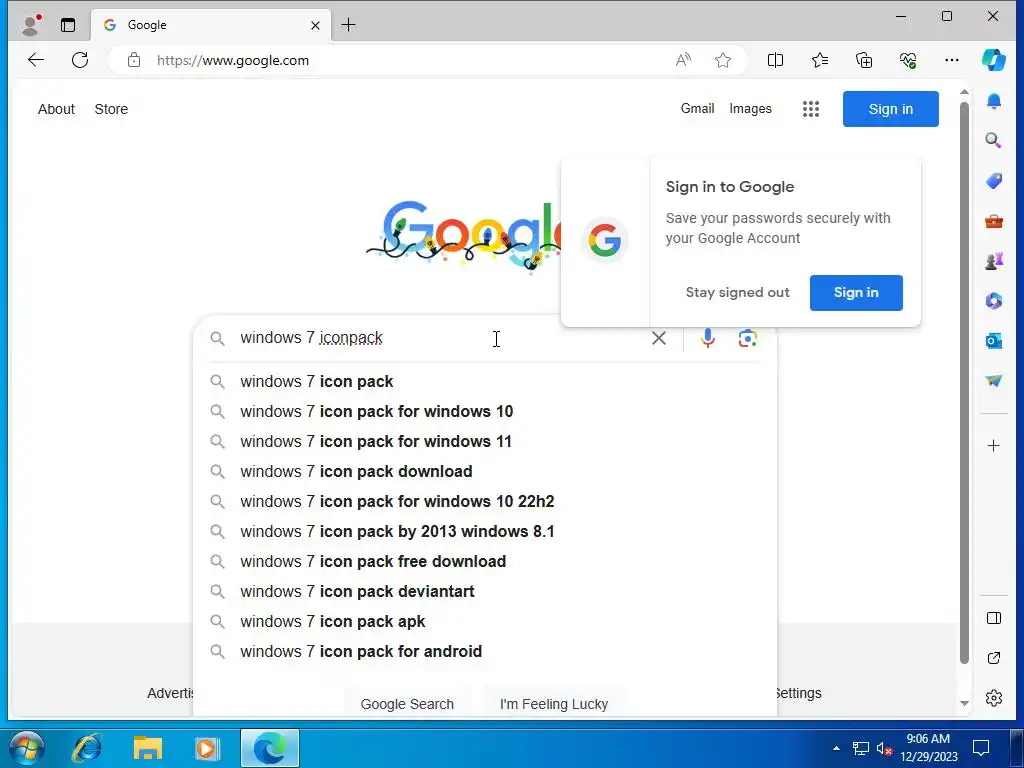Image resolution: width=1024 pixels, height=768 pixels.
Task: Open Google apps grid
Action: pyautogui.click(x=810, y=109)
